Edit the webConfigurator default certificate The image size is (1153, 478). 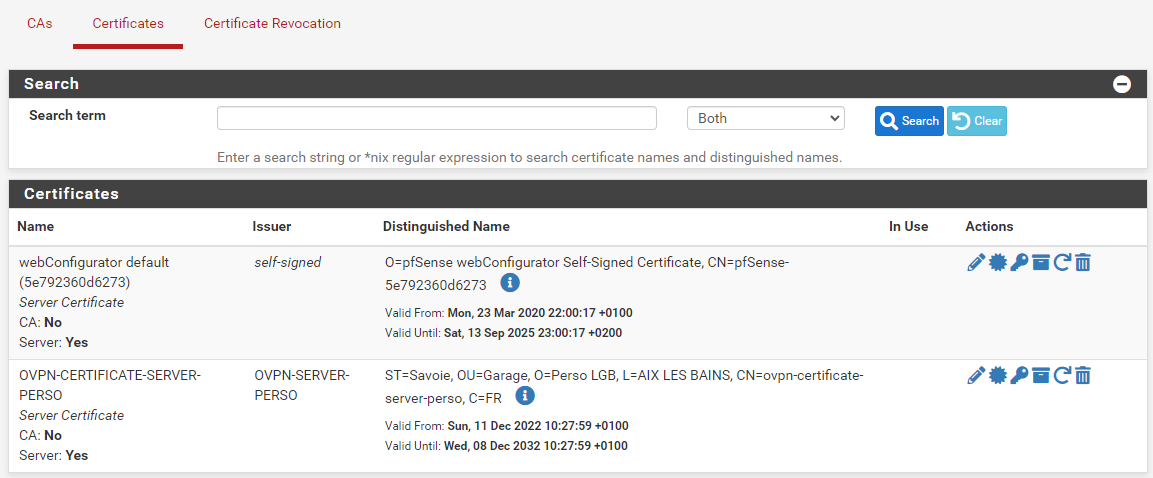click(x=976, y=263)
